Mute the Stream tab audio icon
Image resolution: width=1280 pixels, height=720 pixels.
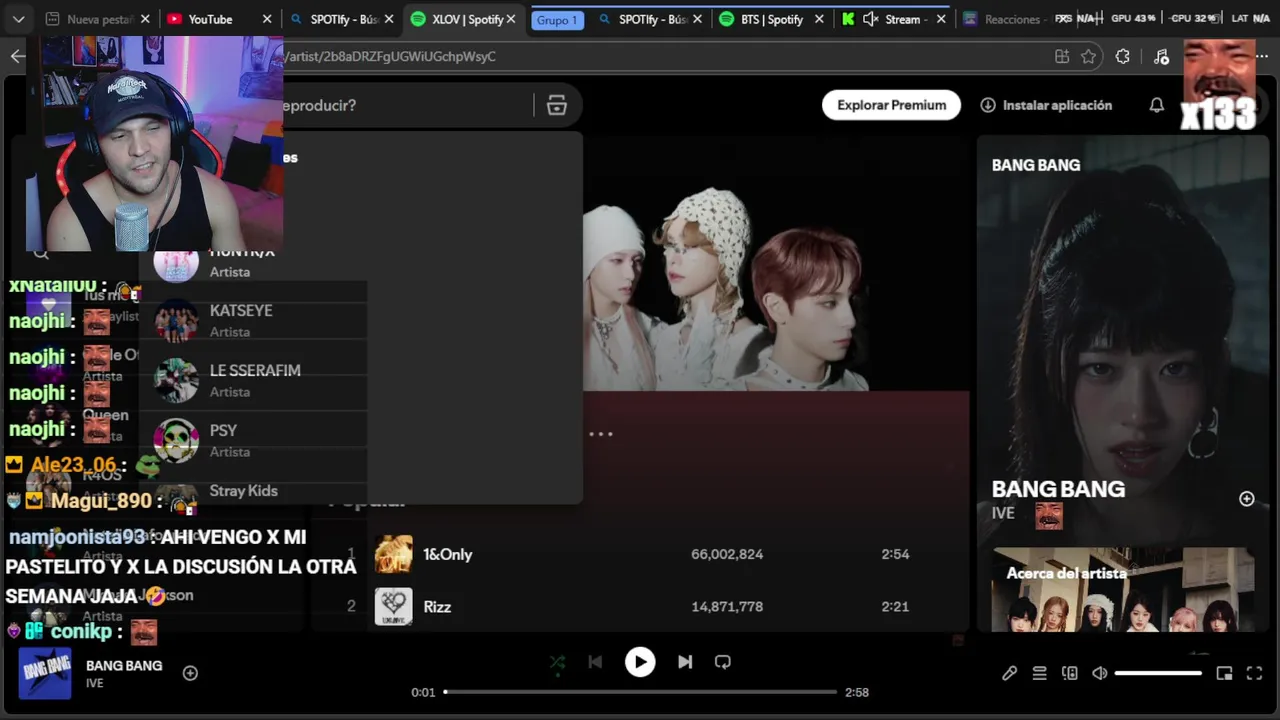pyautogui.click(x=870, y=19)
